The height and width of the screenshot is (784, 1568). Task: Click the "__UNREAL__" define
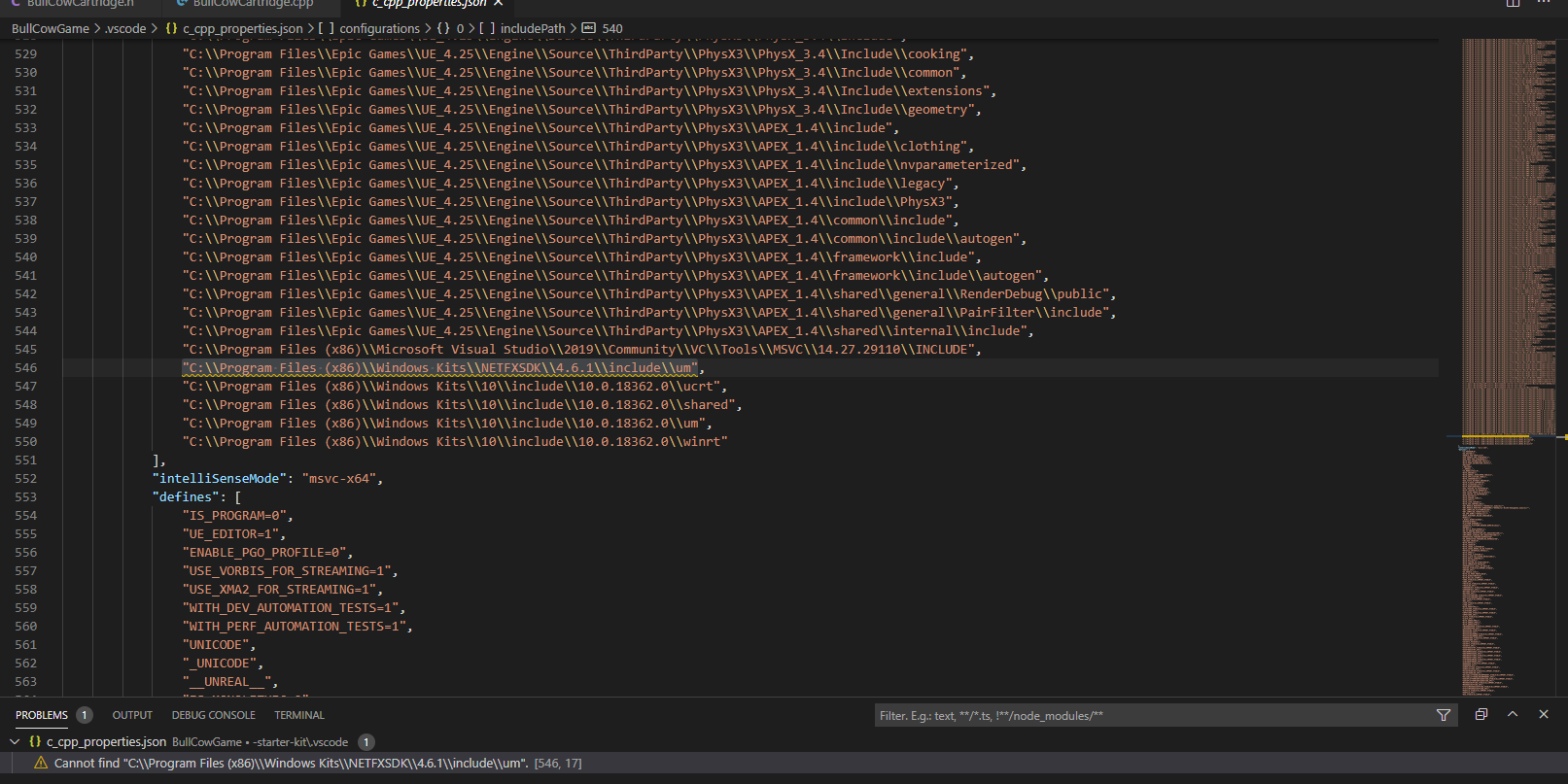227,682
